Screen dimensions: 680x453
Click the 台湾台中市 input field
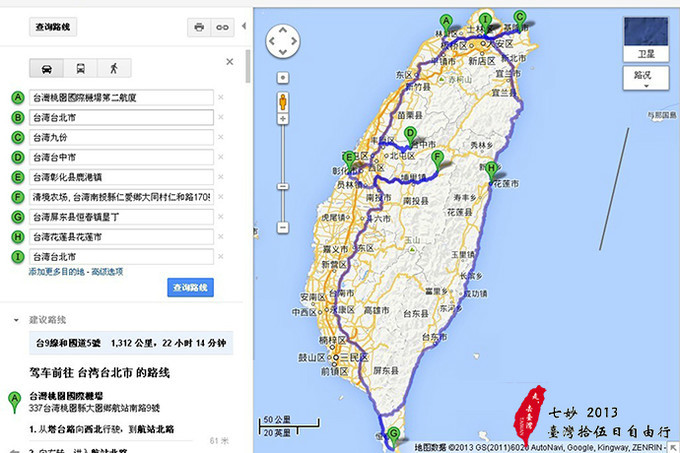coord(121,157)
